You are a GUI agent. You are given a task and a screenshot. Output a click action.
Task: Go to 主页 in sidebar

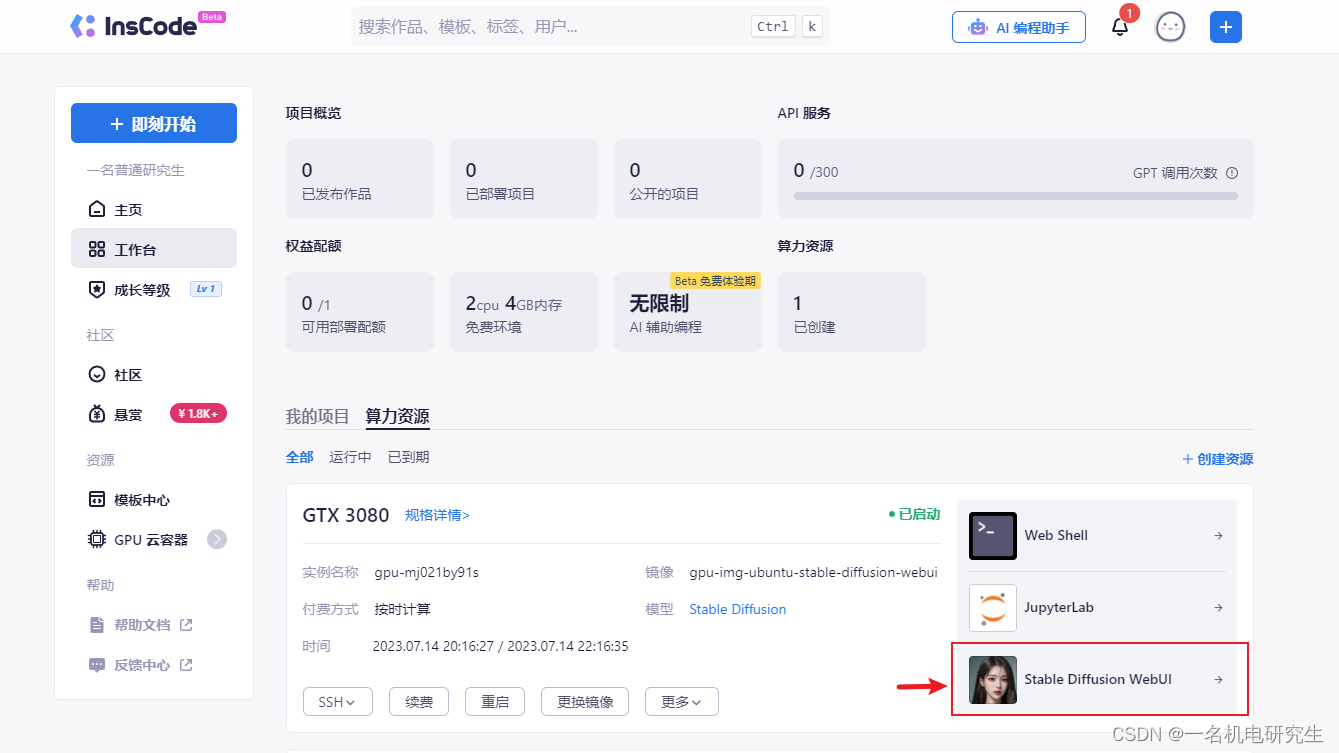click(154, 209)
